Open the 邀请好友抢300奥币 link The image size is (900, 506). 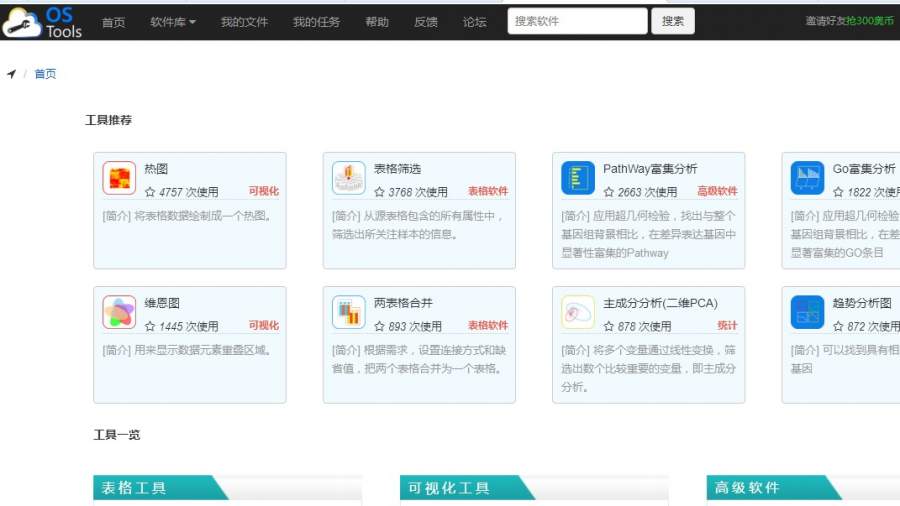(x=849, y=21)
